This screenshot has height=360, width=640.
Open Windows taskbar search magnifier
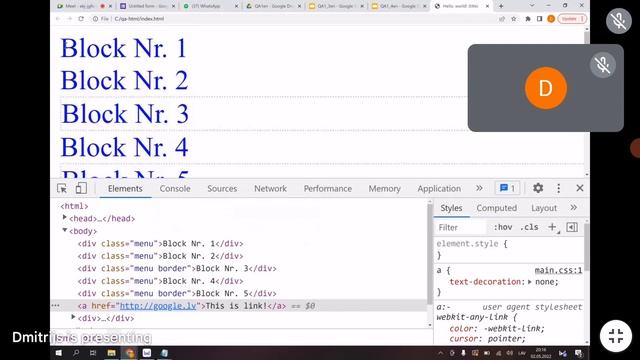[76, 353]
